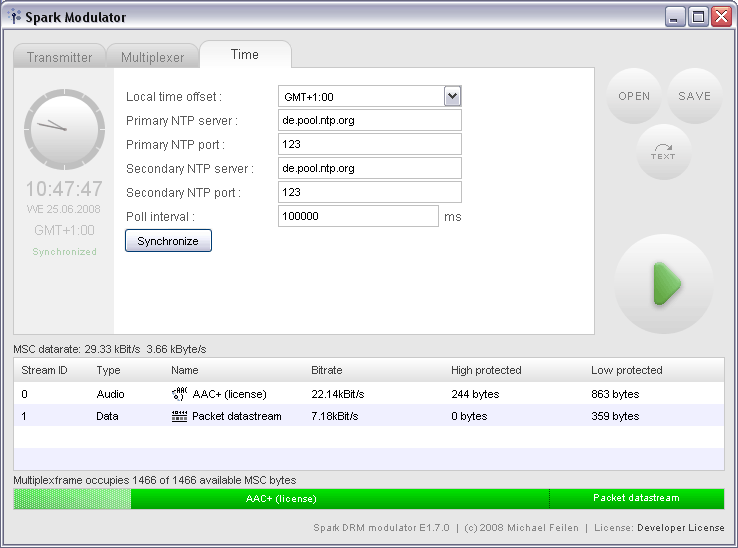Close the Spark Modulator window
738x548 pixels.
pyautogui.click(x=722, y=17)
